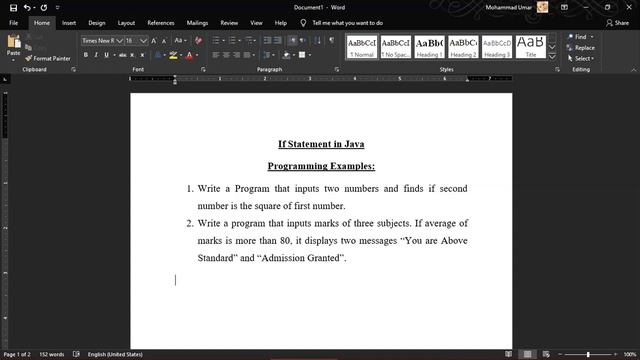Undo the last action

27,7
